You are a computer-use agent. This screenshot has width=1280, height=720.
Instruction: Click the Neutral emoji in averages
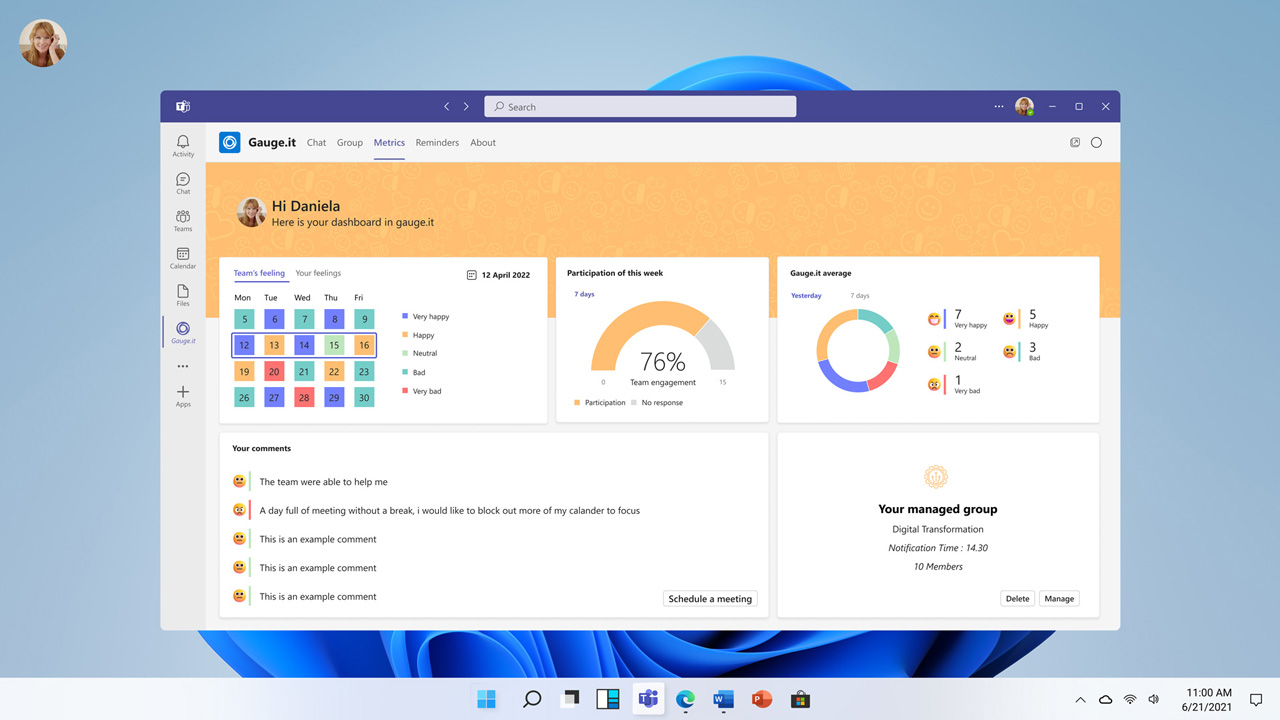coord(934,352)
